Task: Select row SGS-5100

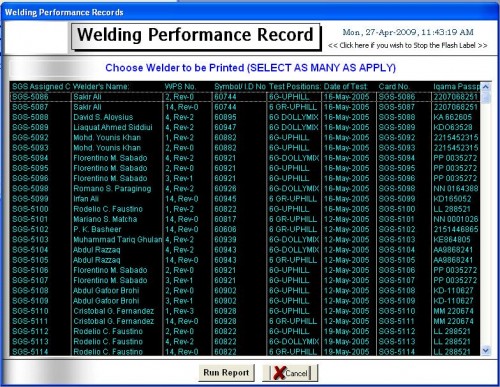Action: (x=245, y=209)
